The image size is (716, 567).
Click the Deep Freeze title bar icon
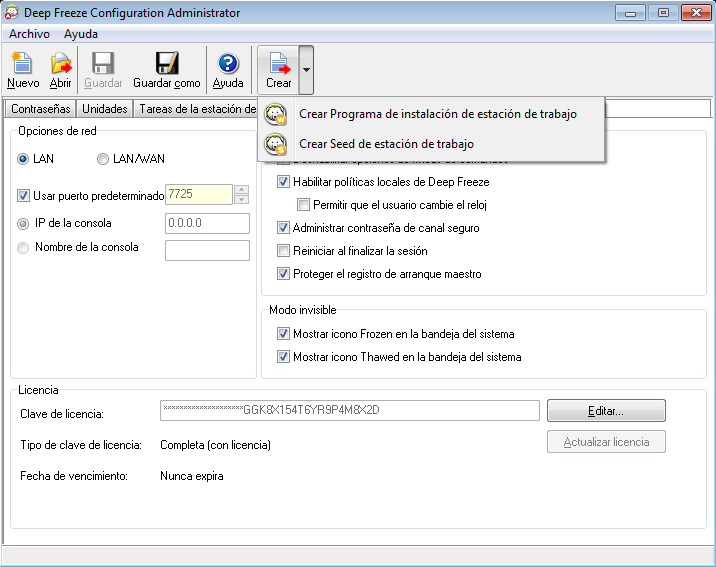(11, 12)
